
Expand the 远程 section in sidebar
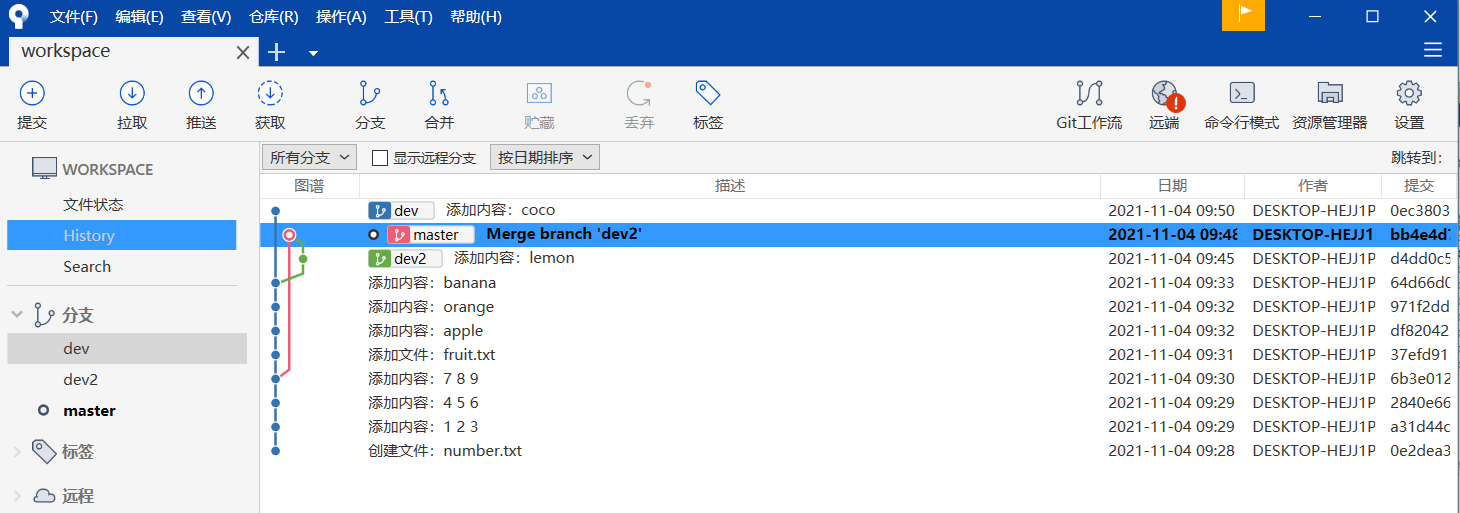17,496
